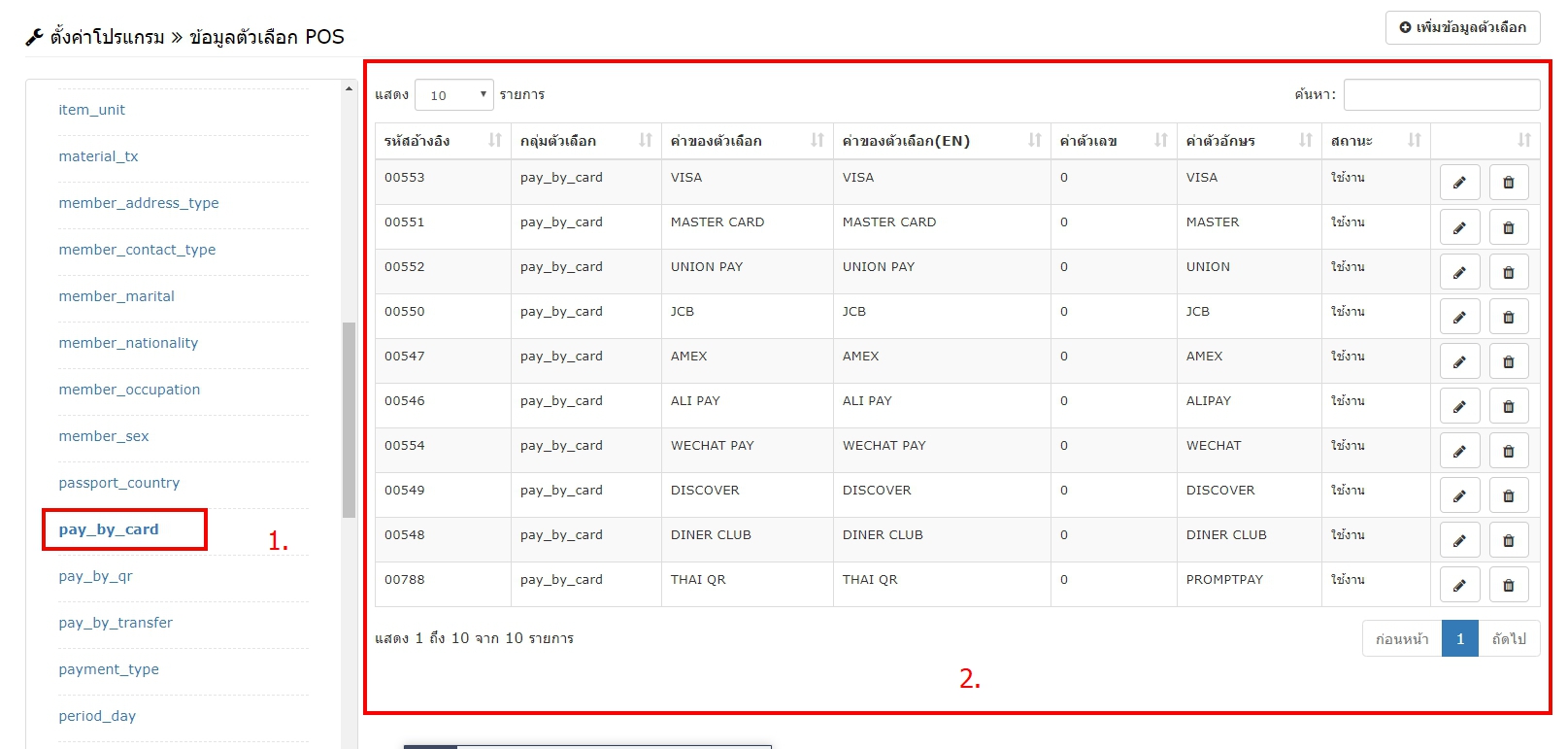Sort by กลุ่มตัวเลือก column arrows

tap(646, 141)
